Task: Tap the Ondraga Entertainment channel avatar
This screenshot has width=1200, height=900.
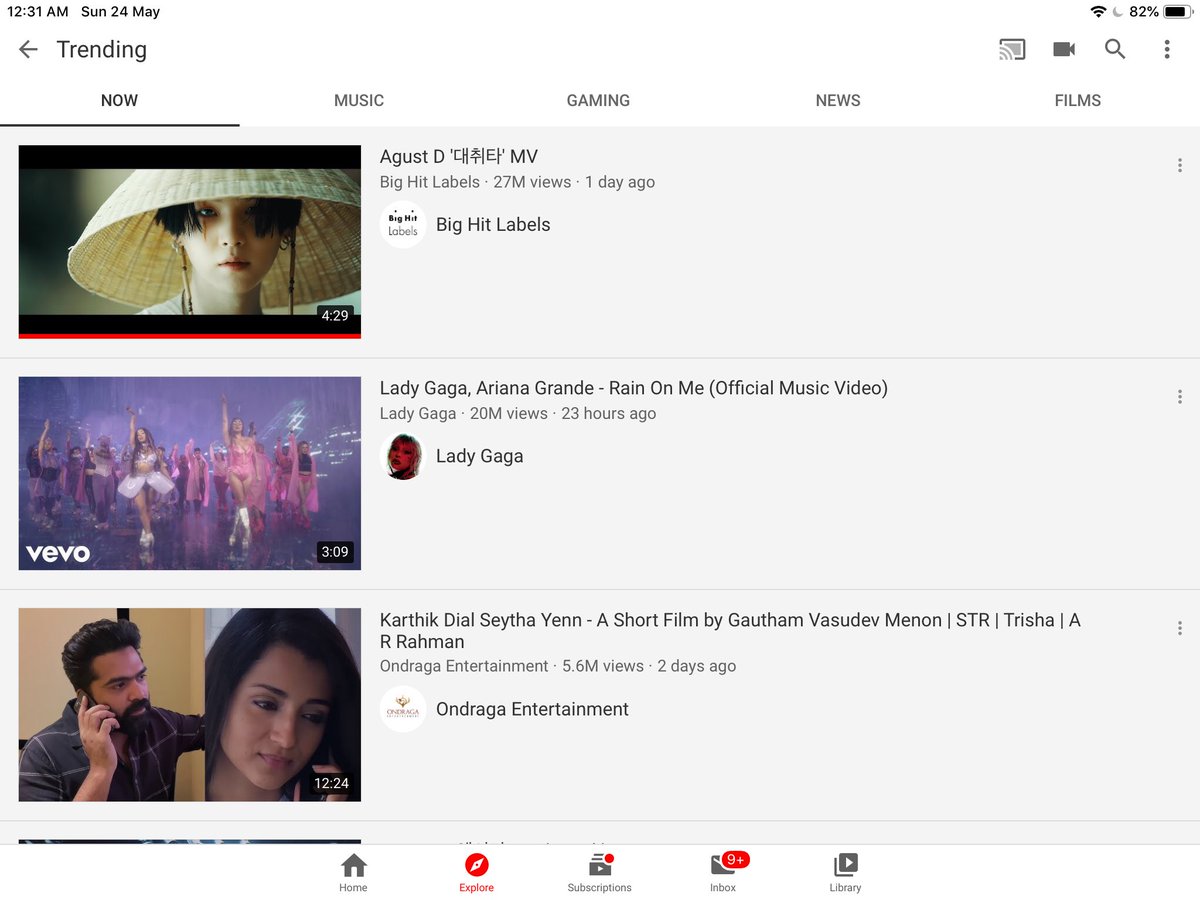Action: [x=403, y=709]
